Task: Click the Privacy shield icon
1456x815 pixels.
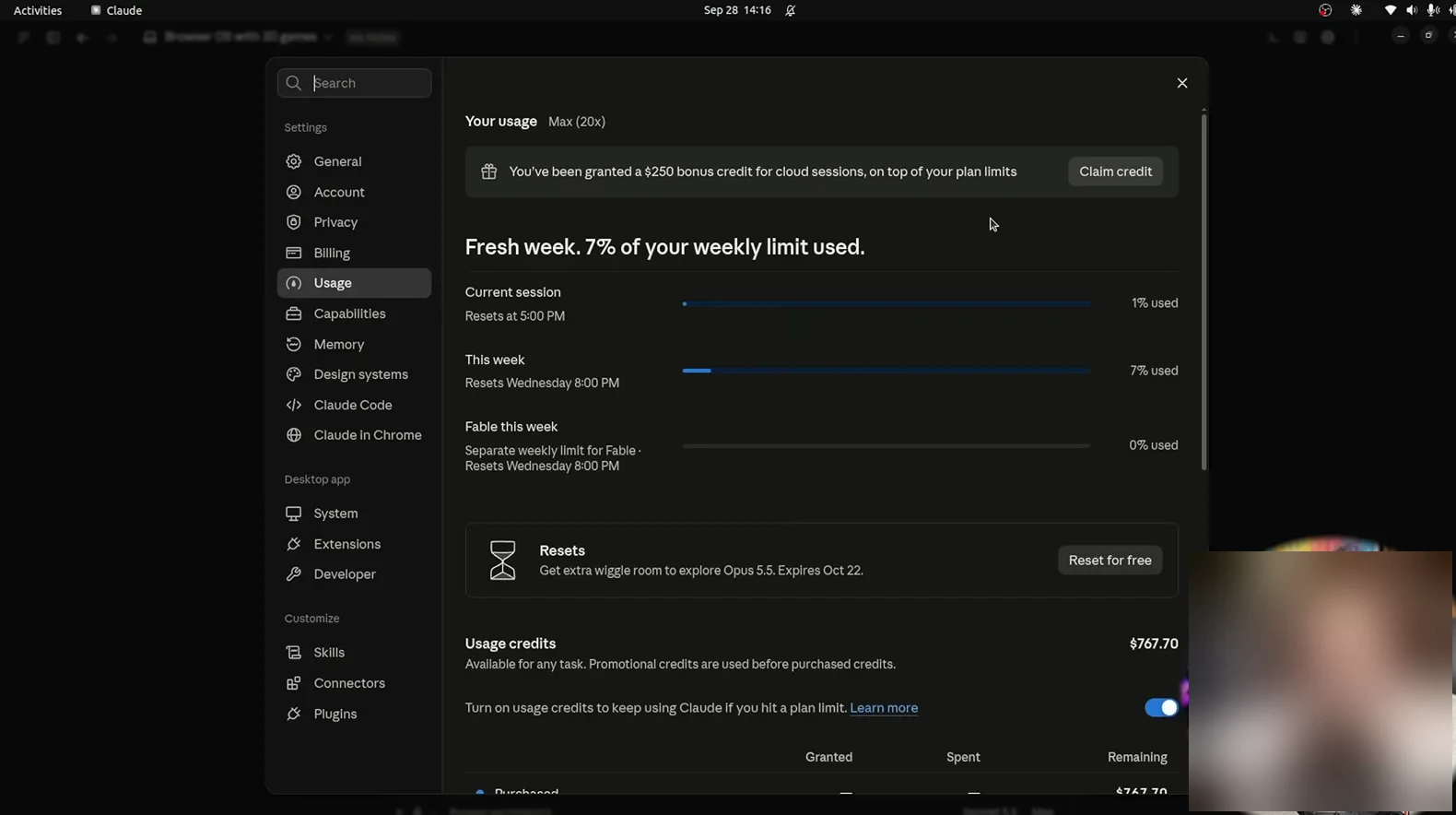Action: point(294,222)
